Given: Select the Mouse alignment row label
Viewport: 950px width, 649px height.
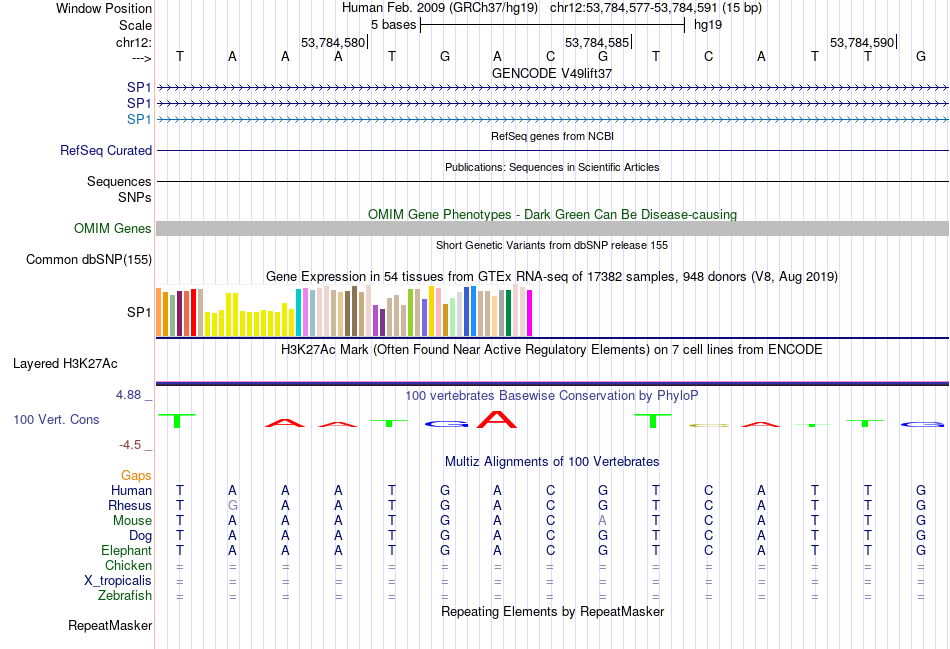Looking at the screenshot, I should click(132, 521).
